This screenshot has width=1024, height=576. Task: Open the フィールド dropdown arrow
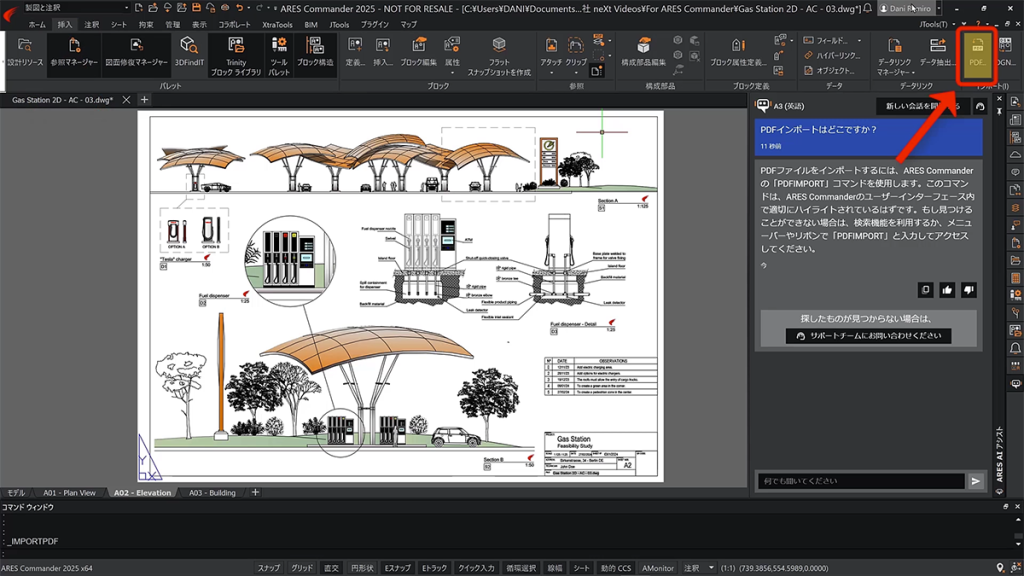860,41
